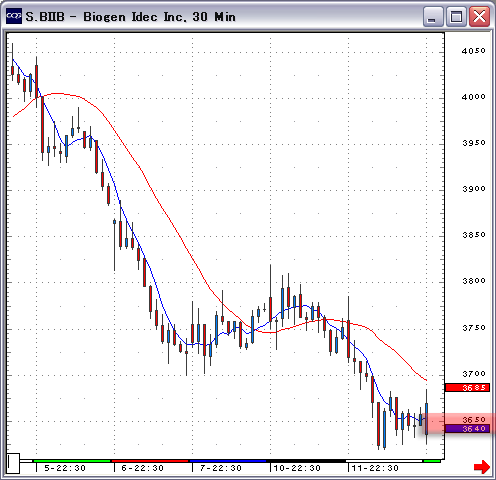Screen dimensions: 496x480
Task: Click the 6-22:30 time axis label
Action: click(143, 468)
